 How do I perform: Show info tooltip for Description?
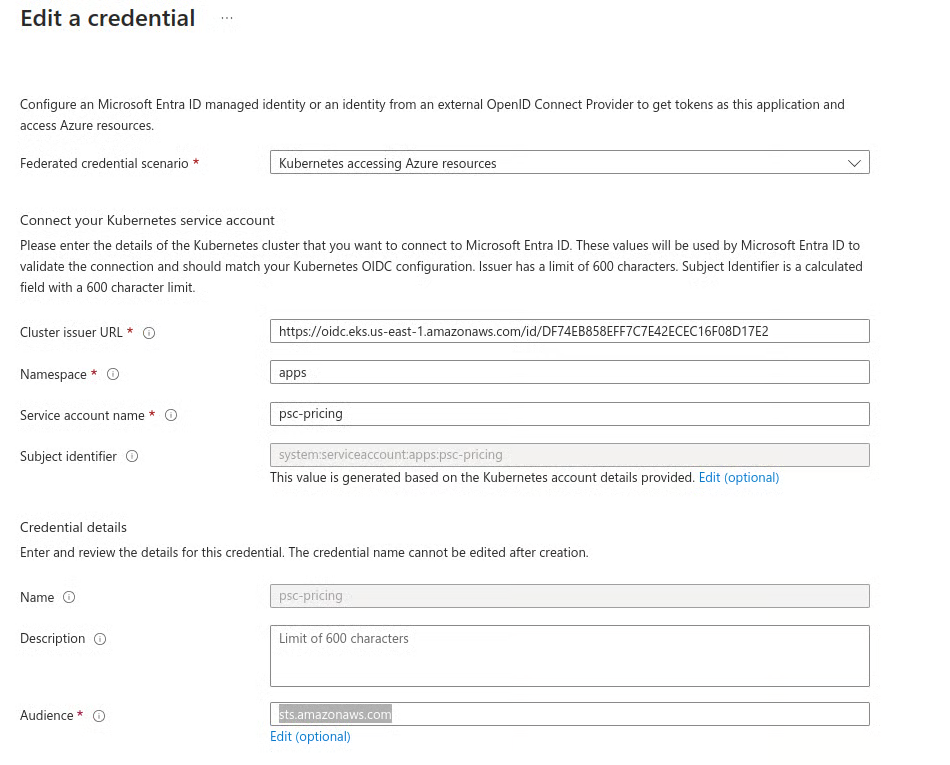100,639
